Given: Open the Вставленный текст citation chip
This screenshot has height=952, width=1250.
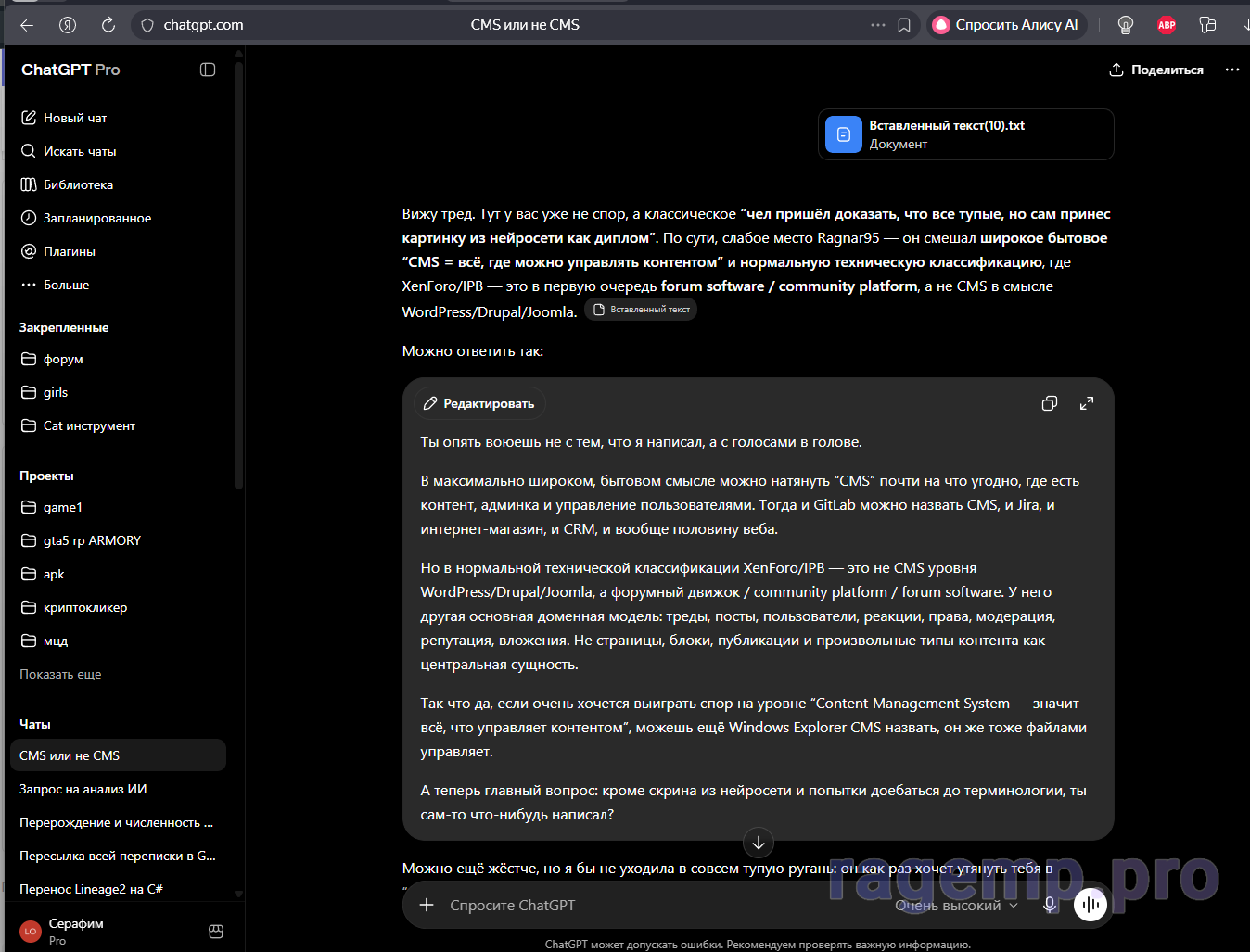Looking at the screenshot, I should coord(641,310).
